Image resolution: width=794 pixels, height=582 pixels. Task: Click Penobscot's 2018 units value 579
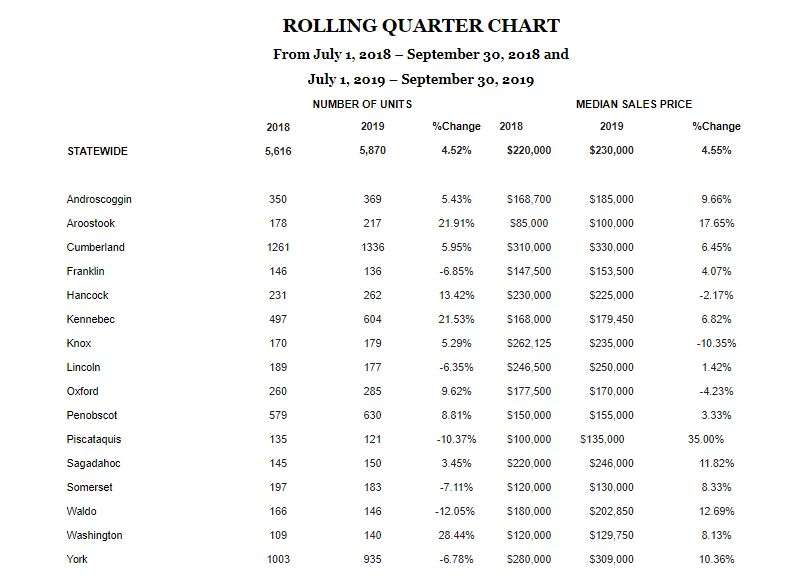tap(278, 415)
